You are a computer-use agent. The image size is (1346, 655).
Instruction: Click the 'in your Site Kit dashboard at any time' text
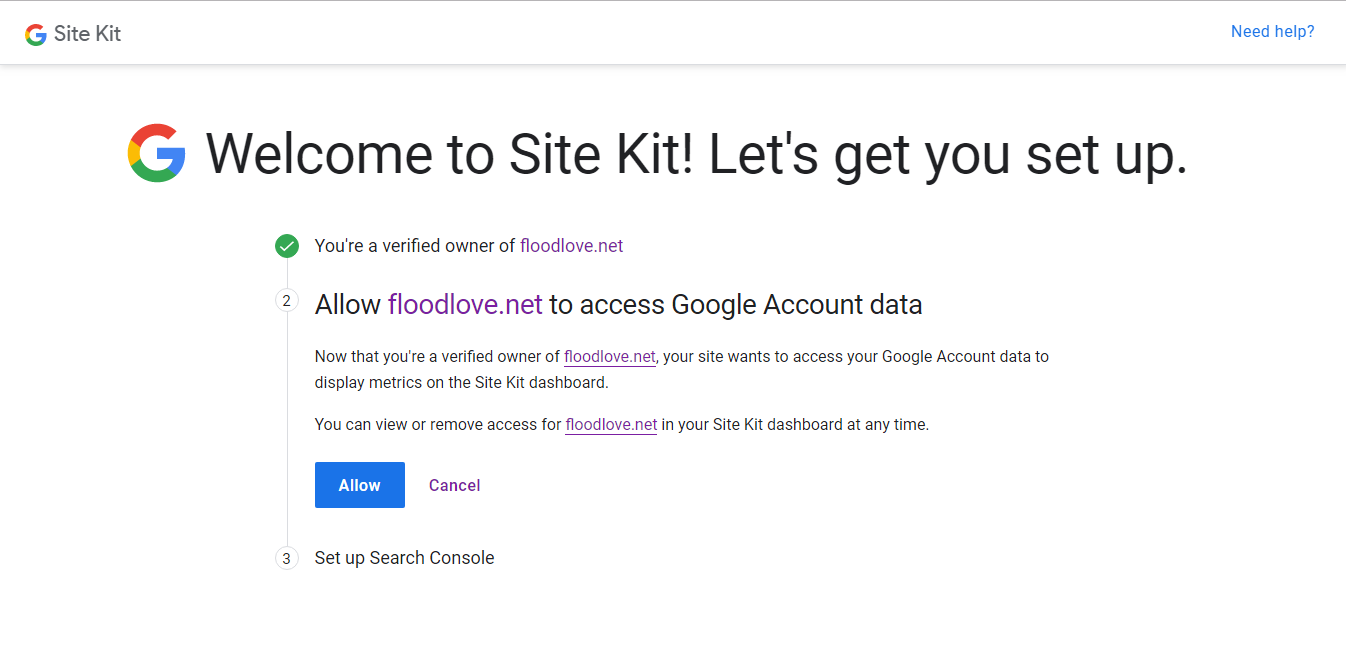795,424
